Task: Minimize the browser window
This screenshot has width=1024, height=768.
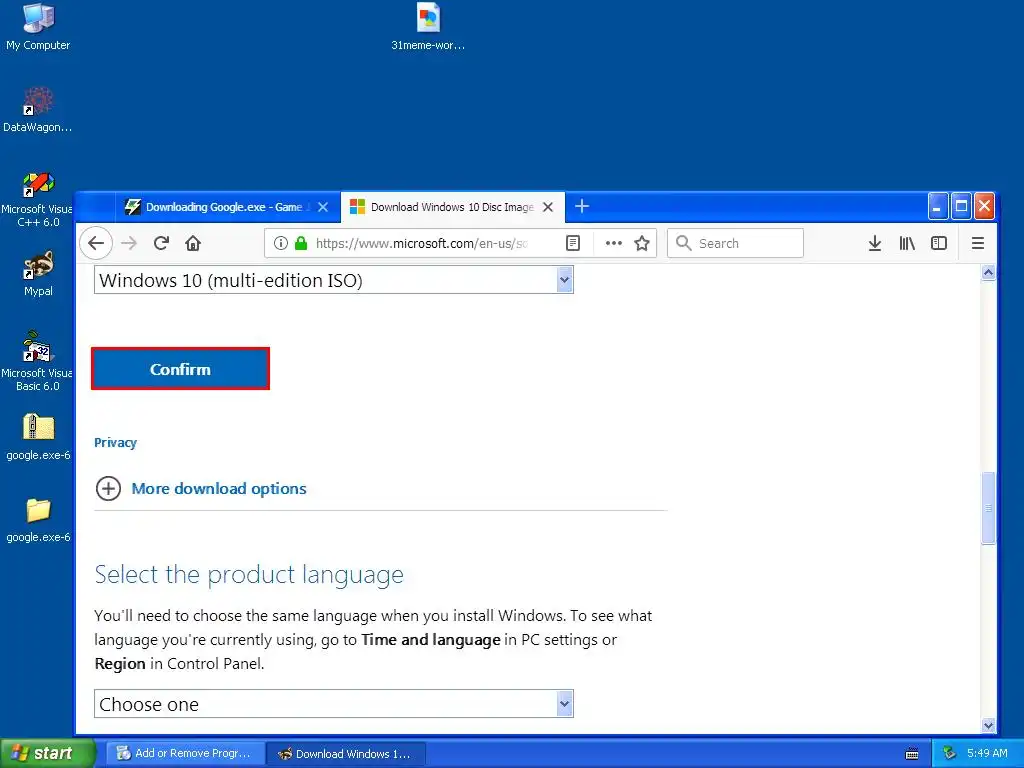Action: (937, 207)
